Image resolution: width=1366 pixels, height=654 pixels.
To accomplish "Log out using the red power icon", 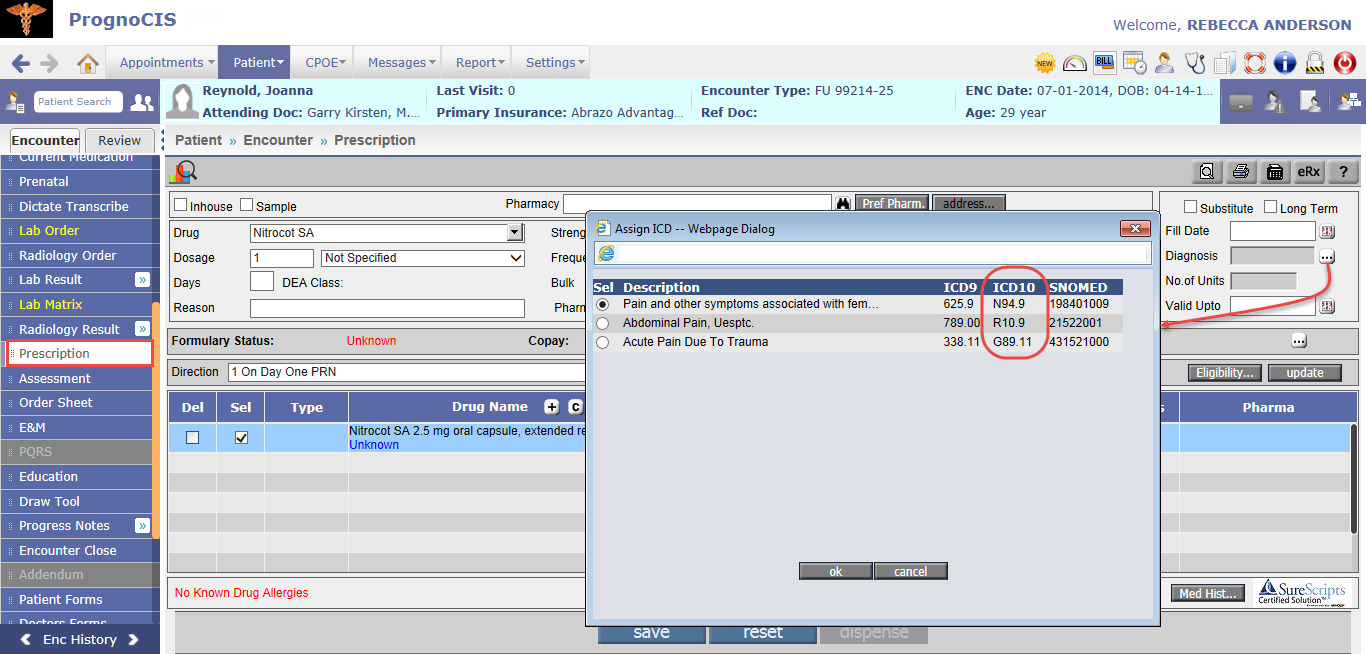I will coord(1346,63).
